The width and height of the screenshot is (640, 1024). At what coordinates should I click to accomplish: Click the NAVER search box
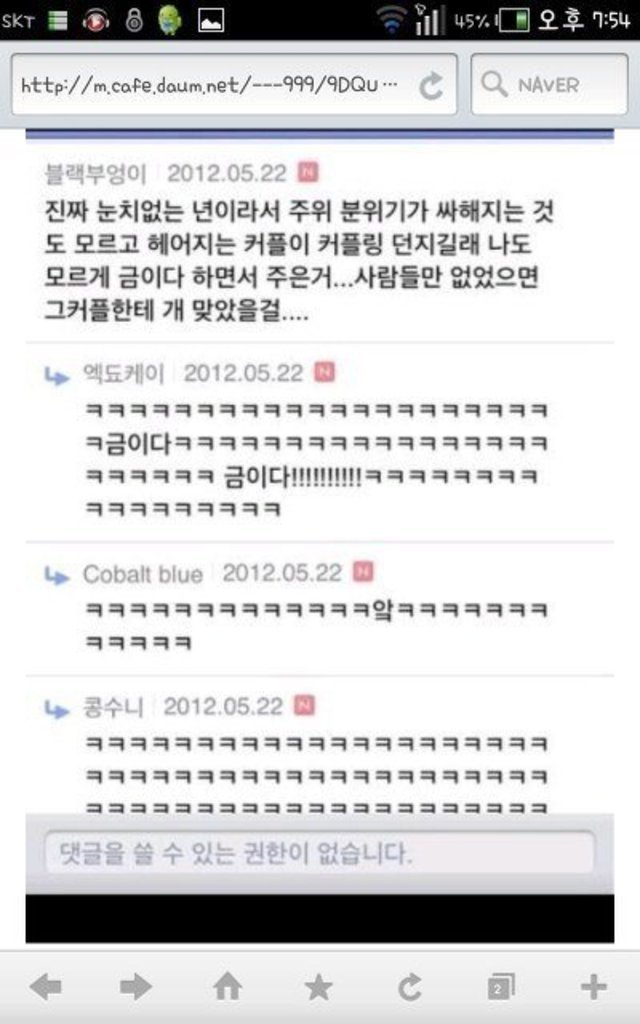coord(549,85)
